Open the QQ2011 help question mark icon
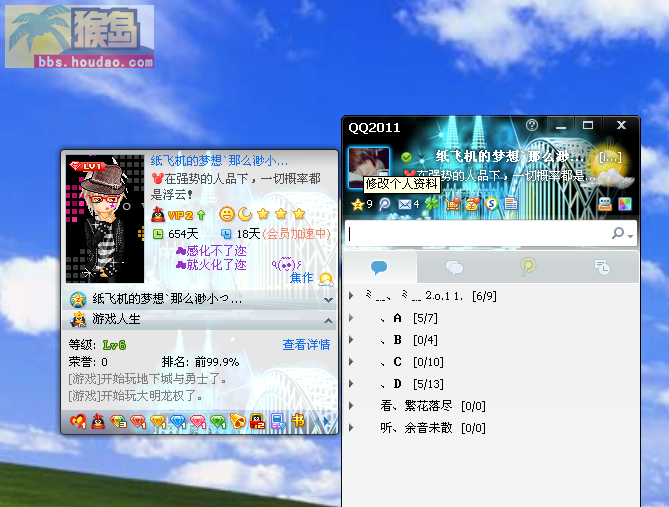The image size is (669, 507). pos(532,125)
